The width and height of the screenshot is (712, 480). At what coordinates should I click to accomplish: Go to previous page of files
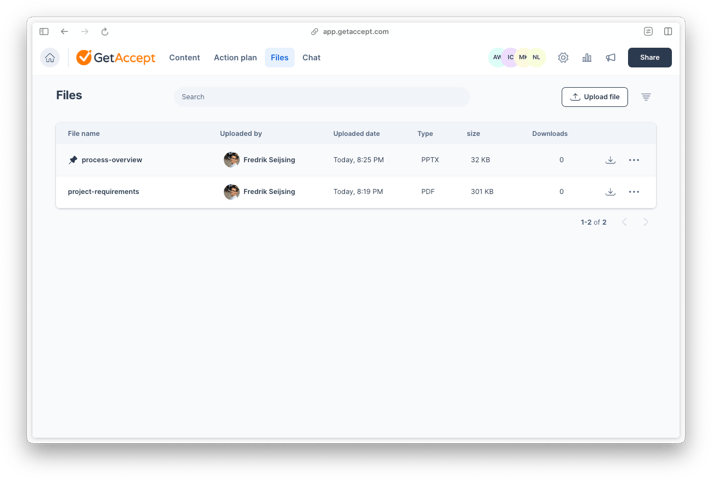tap(624, 222)
